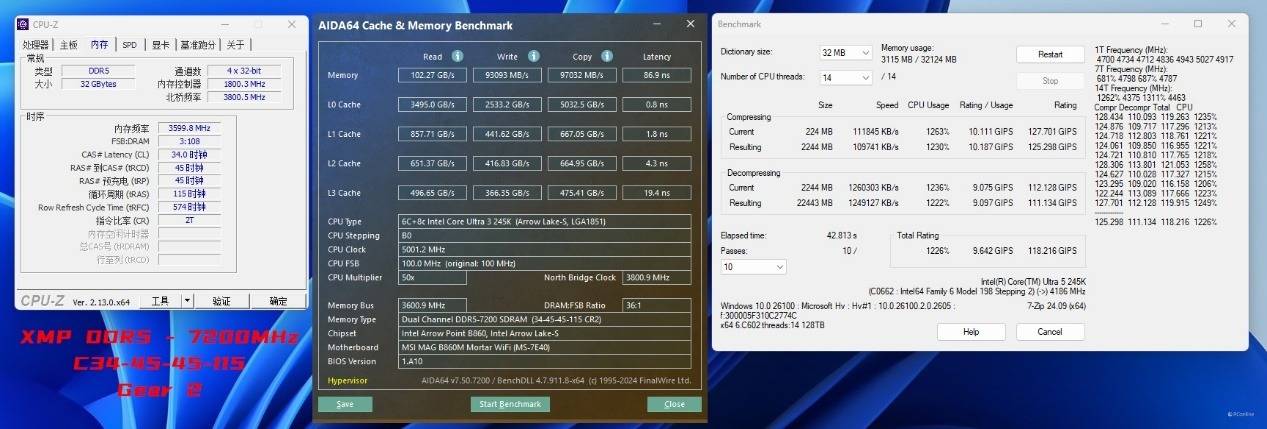Click the 确定 button in CPU-Z
The width and height of the screenshot is (1267, 429).
tap(278, 300)
